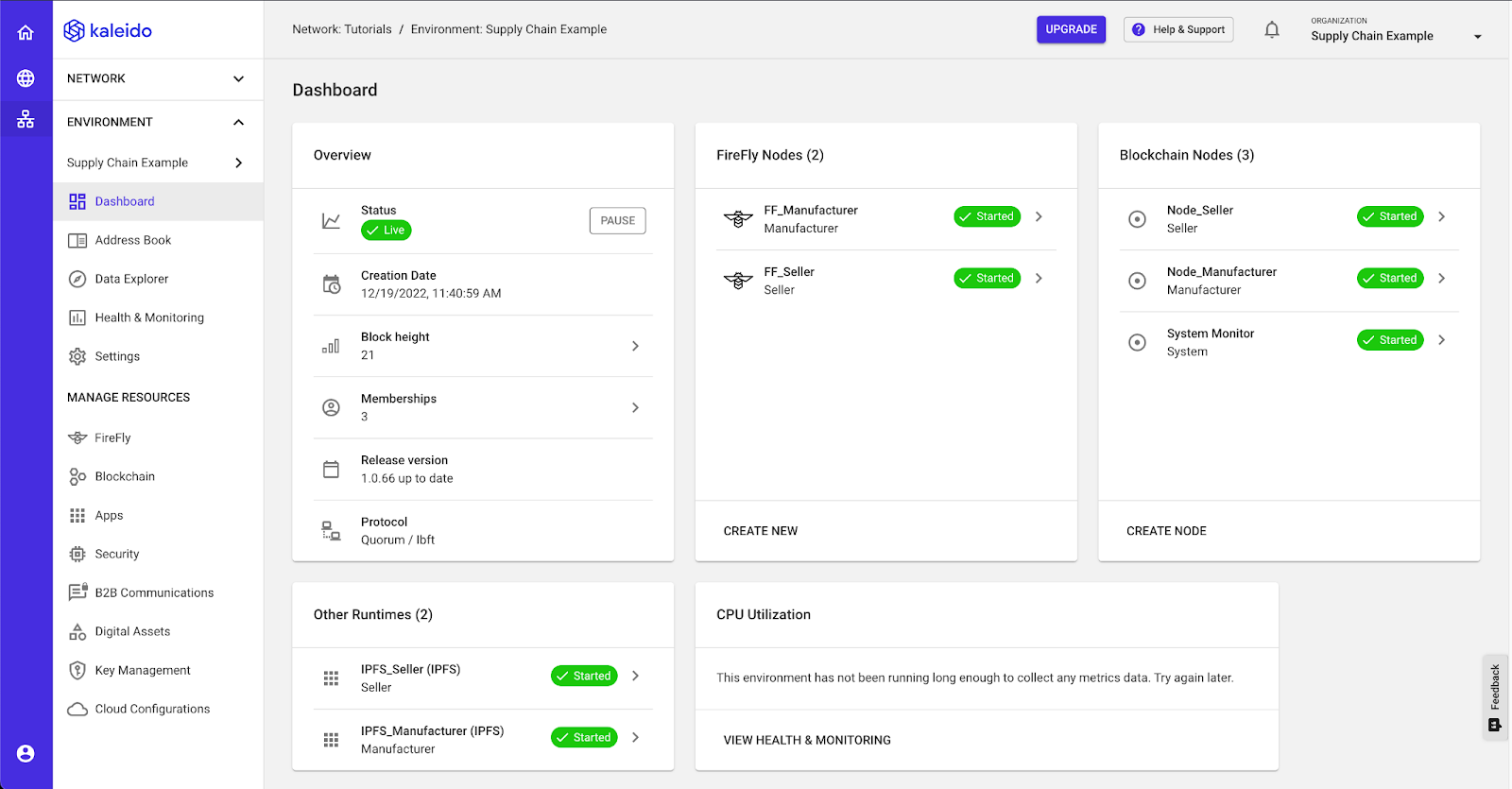Image resolution: width=1512 pixels, height=789 pixels.
Task: Click Network: Tutorials breadcrumb
Action: 342,29
